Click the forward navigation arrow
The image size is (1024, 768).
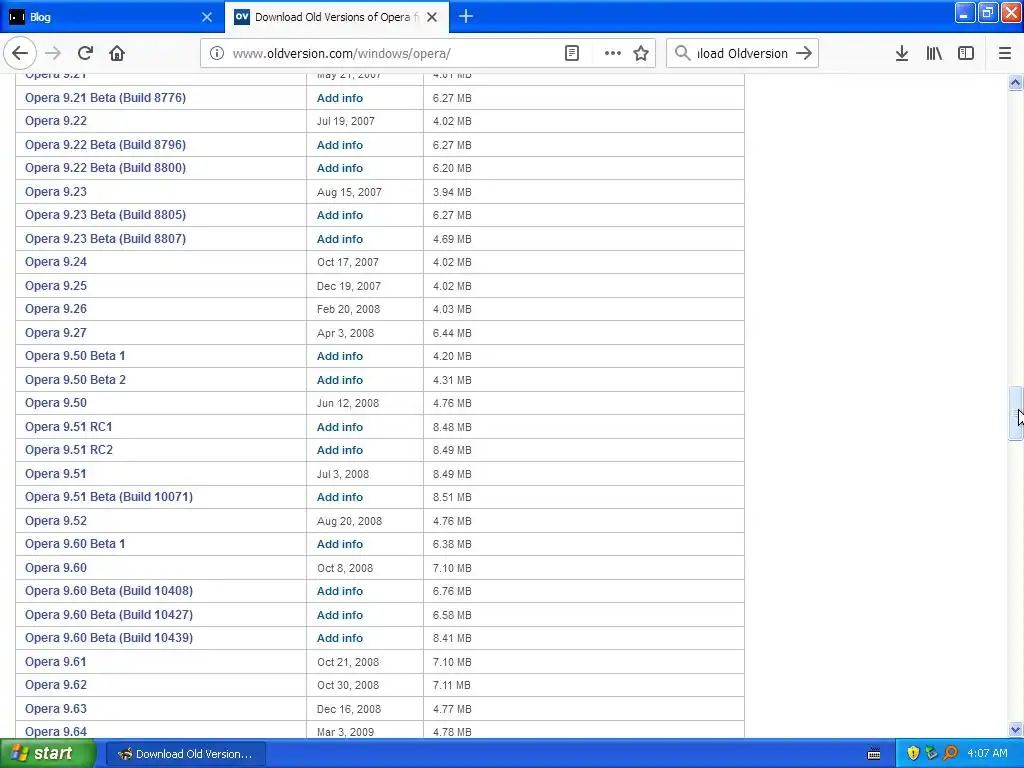pos(54,54)
